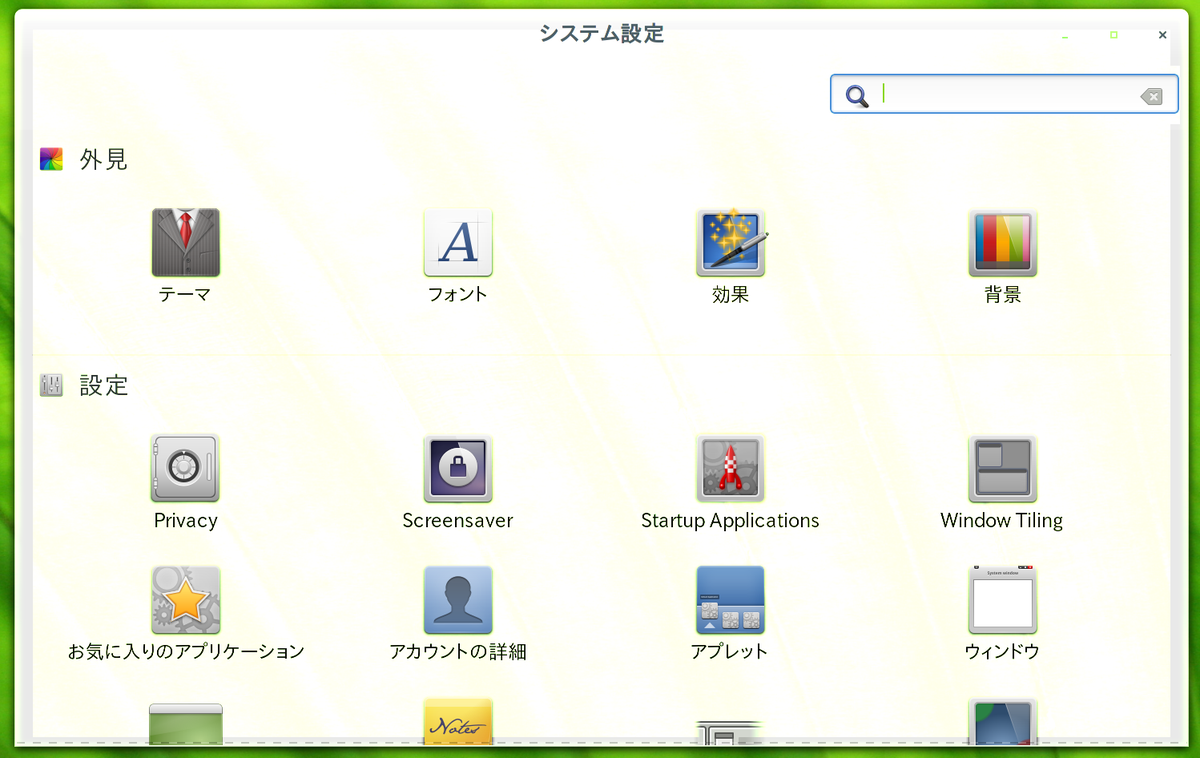Open the yellow Notes icon at the bottom
This screenshot has width=1200, height=758.
coord(458,722)
